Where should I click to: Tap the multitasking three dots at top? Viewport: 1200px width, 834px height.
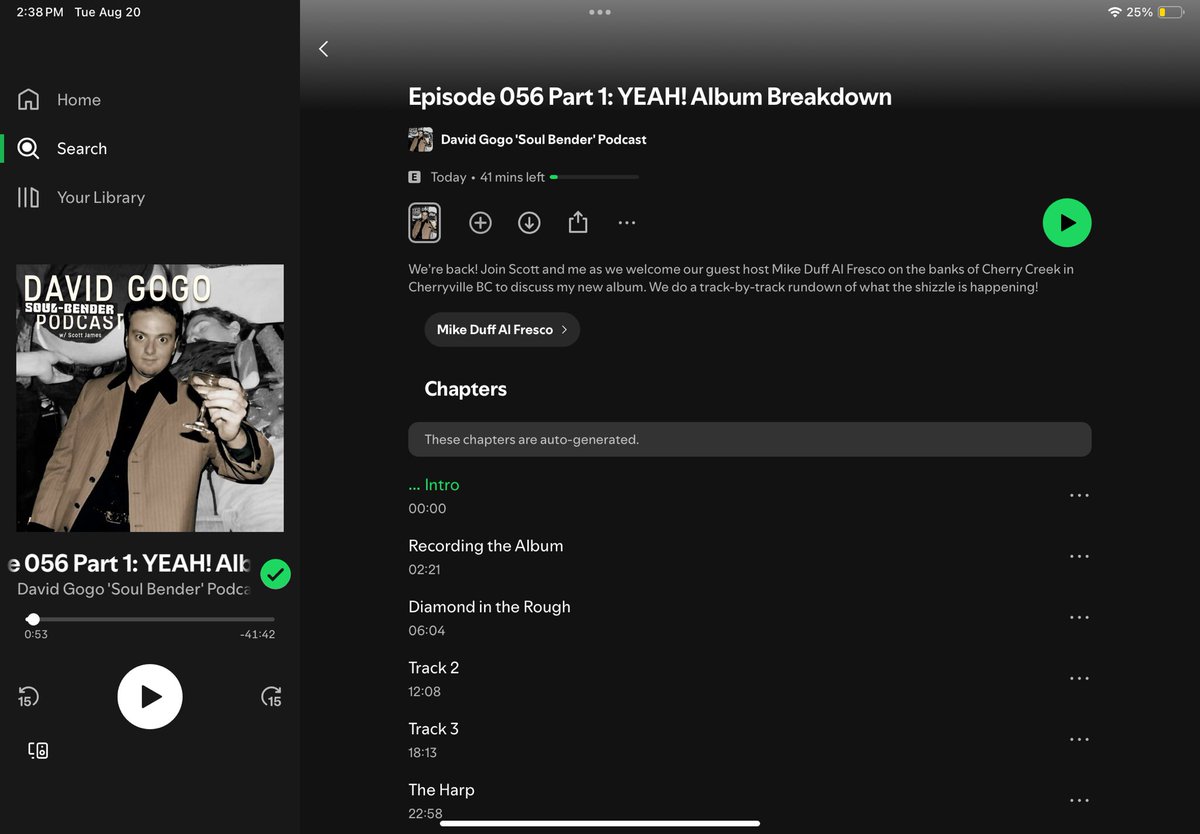click(600, 12)
